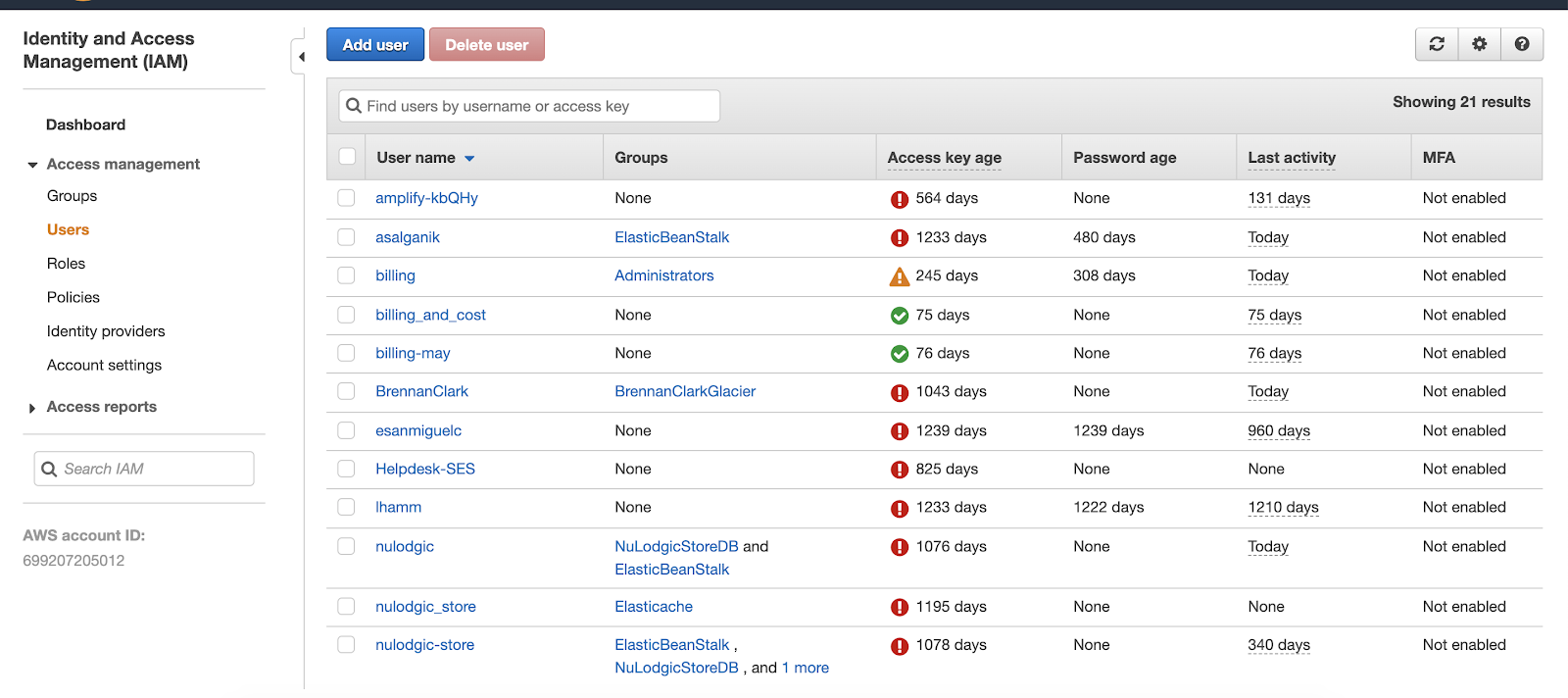The height and width of the screenshot is (698, 1568).
Task: Select Users in the sidebar
Action: [69, 229]
